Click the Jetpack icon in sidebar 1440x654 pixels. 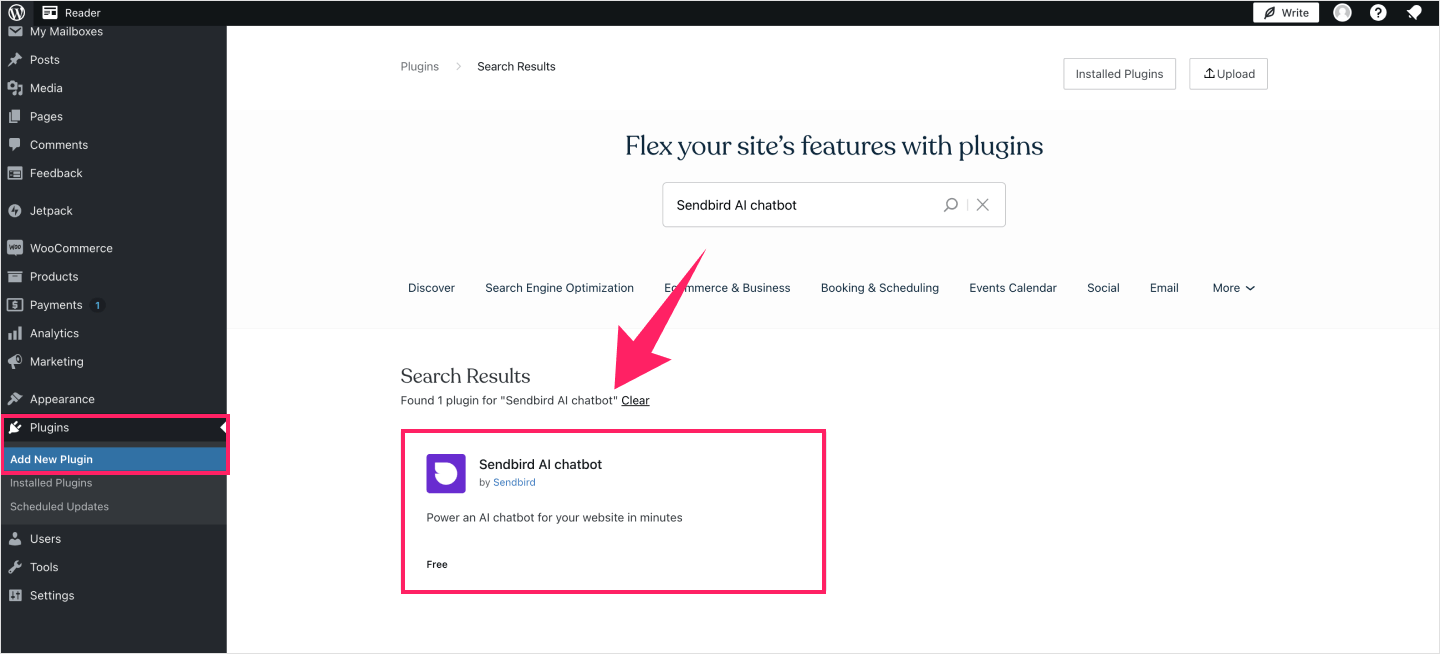pos(15,211)
